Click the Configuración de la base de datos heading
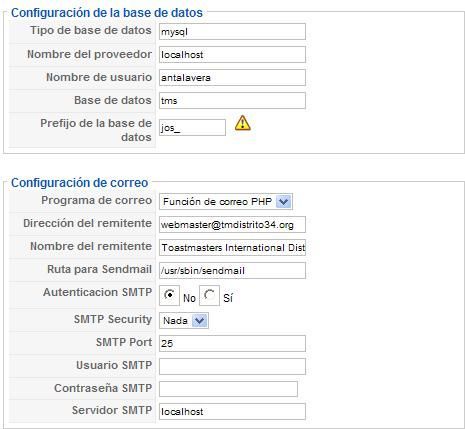465x429 pixels. [107, 13]
